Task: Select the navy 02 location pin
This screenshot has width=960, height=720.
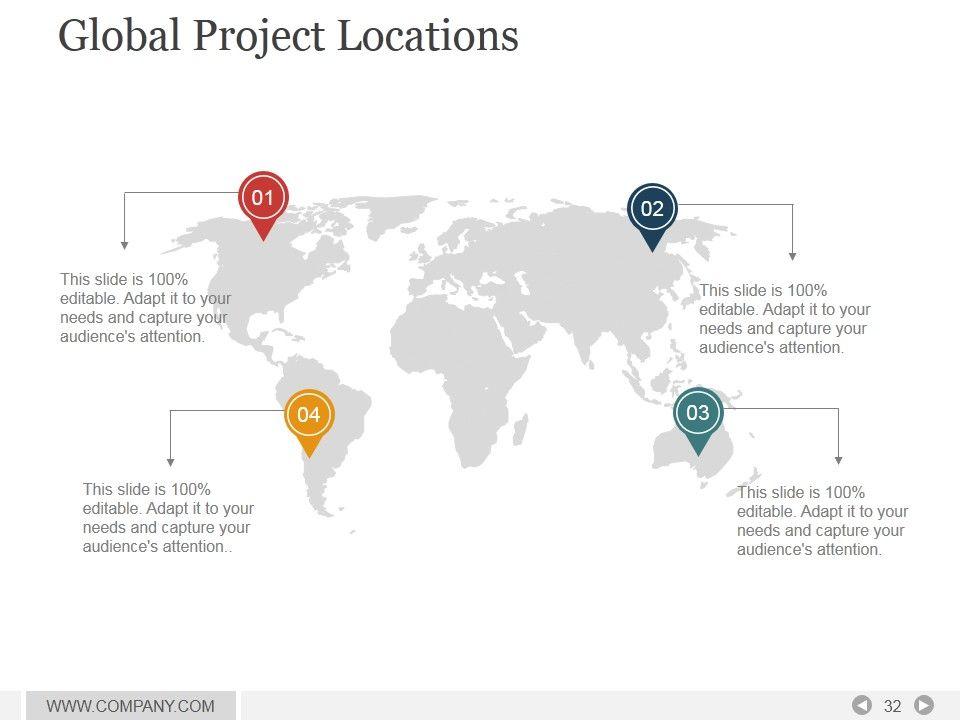Action: (x=652, y=210)
